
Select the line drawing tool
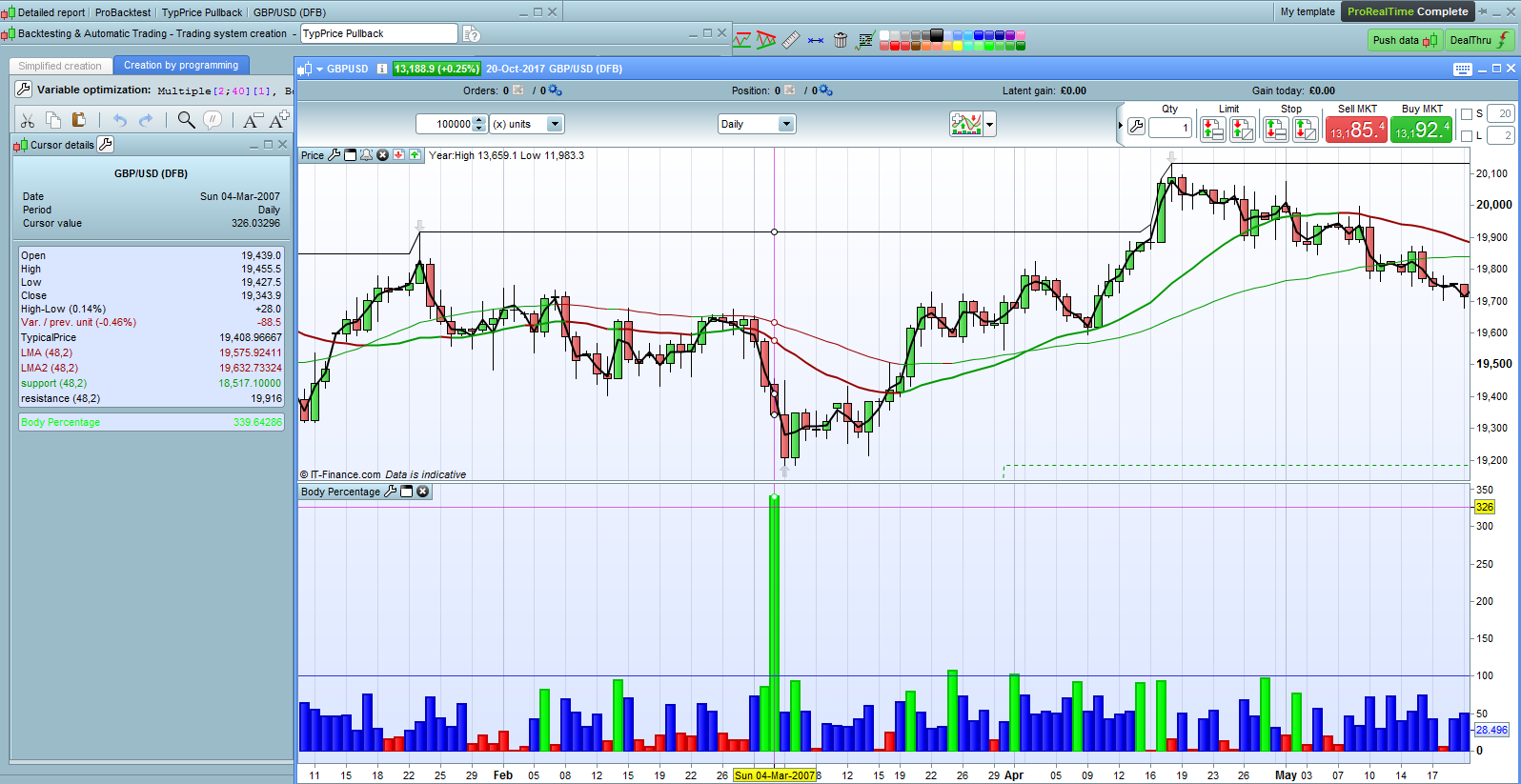click(741, 40)
